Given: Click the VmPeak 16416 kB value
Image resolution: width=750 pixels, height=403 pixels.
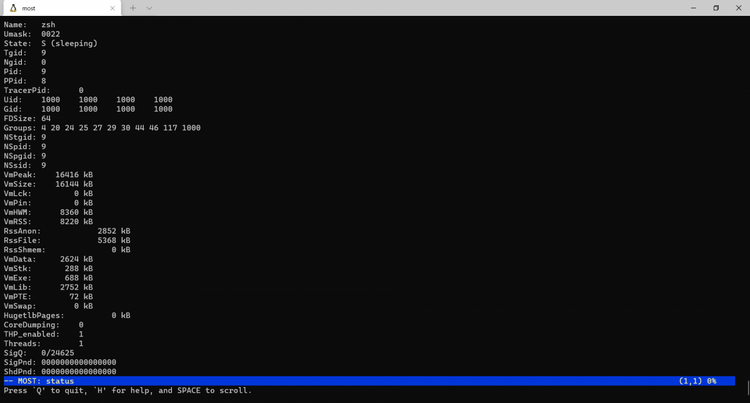Looking at the screenshot, I should [x=74, y=174].
